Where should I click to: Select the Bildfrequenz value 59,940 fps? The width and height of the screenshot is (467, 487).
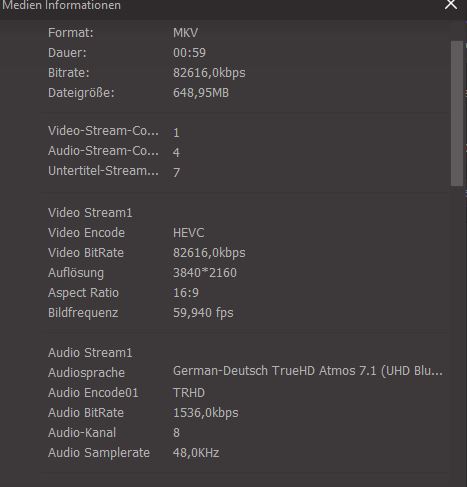203,313
